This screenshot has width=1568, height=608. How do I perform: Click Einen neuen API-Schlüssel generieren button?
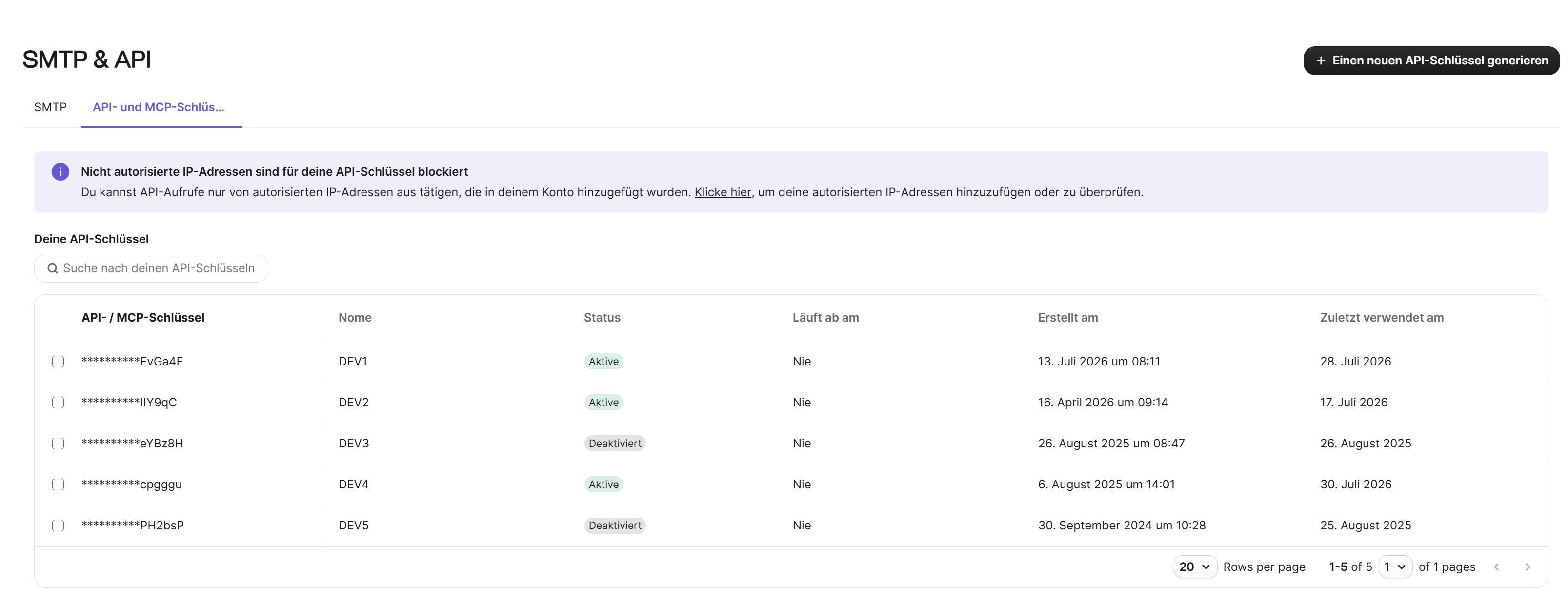pos(1431,60)
